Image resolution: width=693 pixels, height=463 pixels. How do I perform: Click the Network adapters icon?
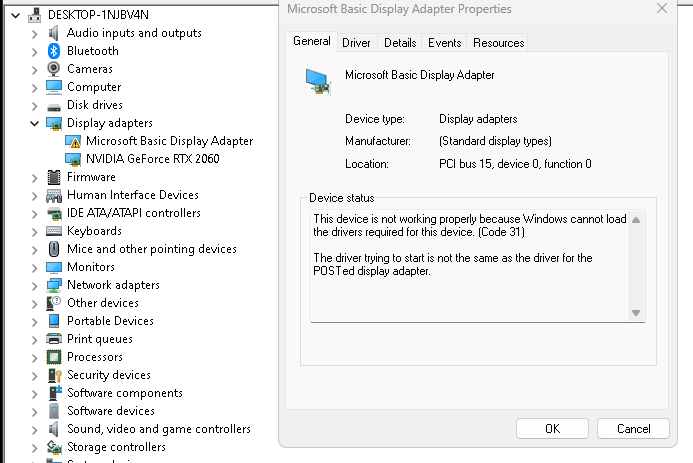click(54, 285)
